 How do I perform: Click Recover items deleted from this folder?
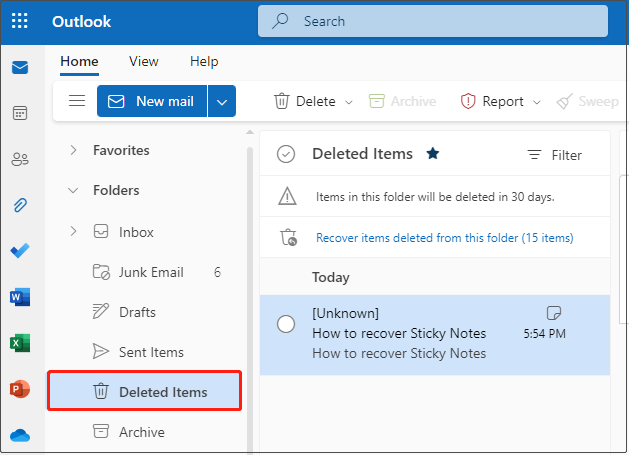click(x=444, y=238)
